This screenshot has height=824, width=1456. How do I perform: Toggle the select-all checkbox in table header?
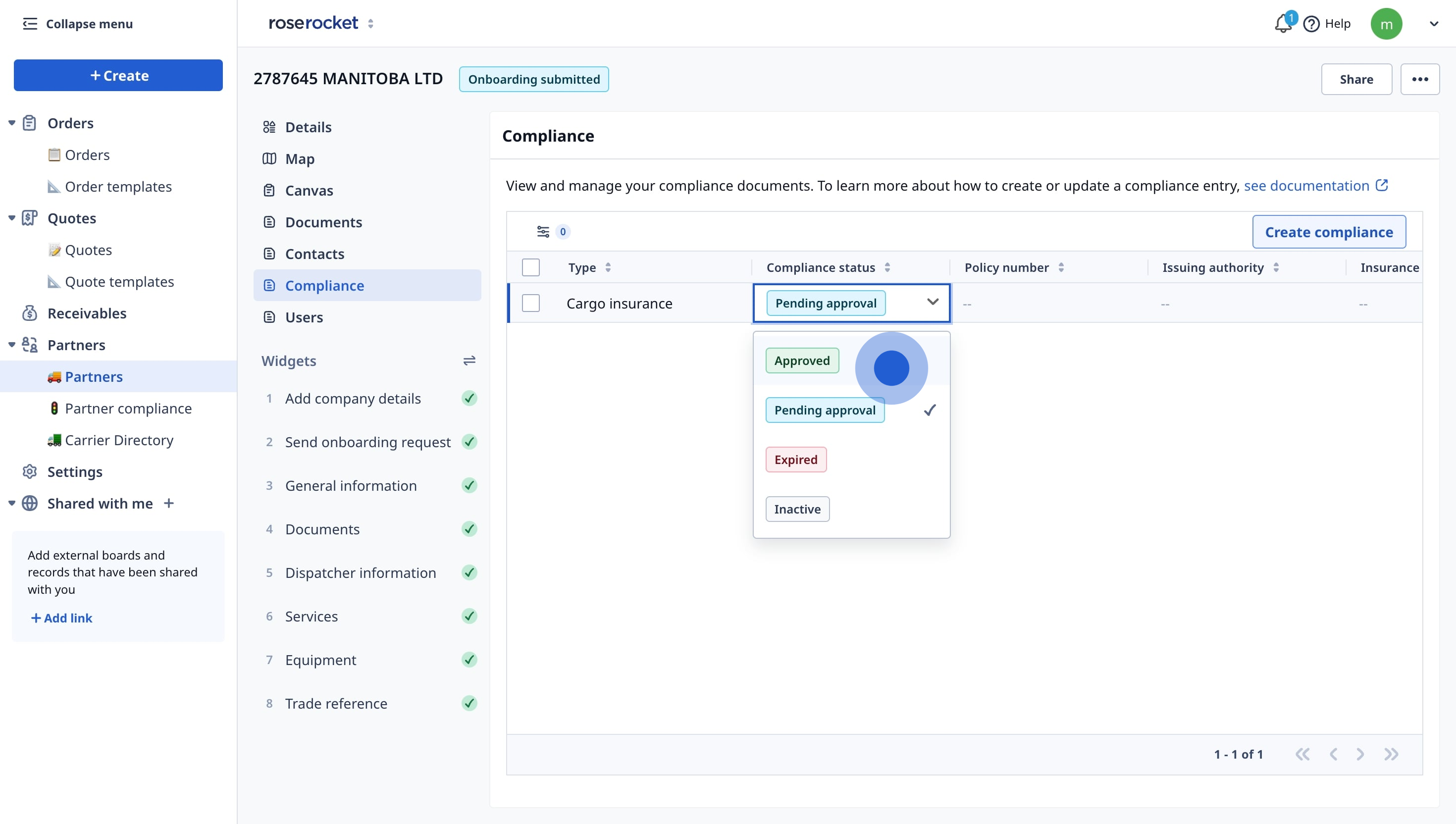[530, 267]
